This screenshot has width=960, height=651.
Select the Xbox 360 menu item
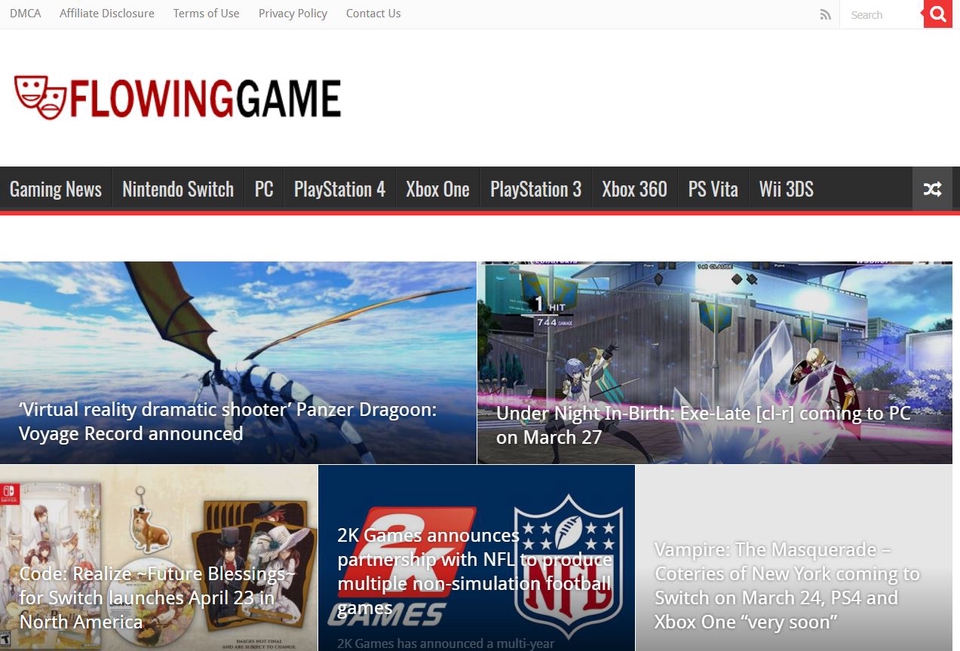click(x=634, y=189)
